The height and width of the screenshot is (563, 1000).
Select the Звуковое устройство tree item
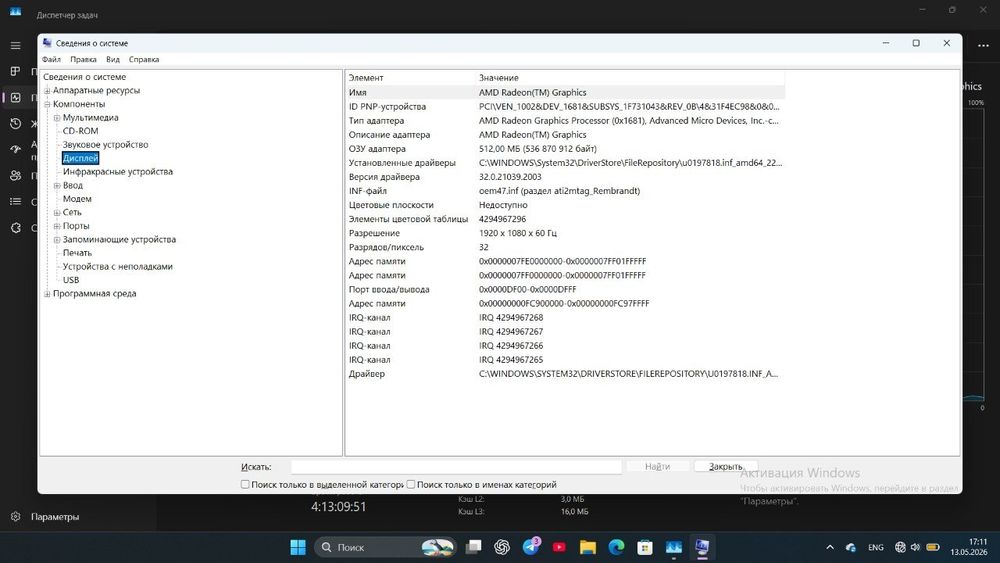click(105, 145)
